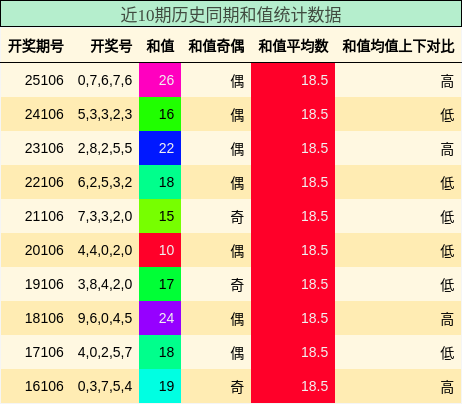Click the green sum cell 16
The height and width of the screenshot is (404, 462).
click(x=160, y=114)
